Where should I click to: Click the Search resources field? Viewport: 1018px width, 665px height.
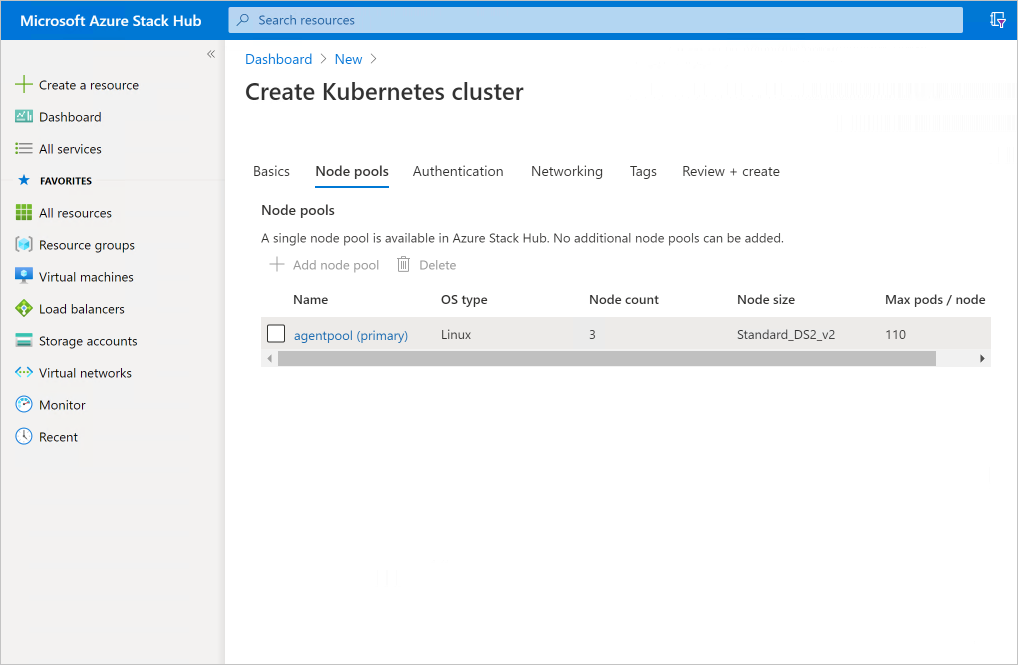[595, 20]
